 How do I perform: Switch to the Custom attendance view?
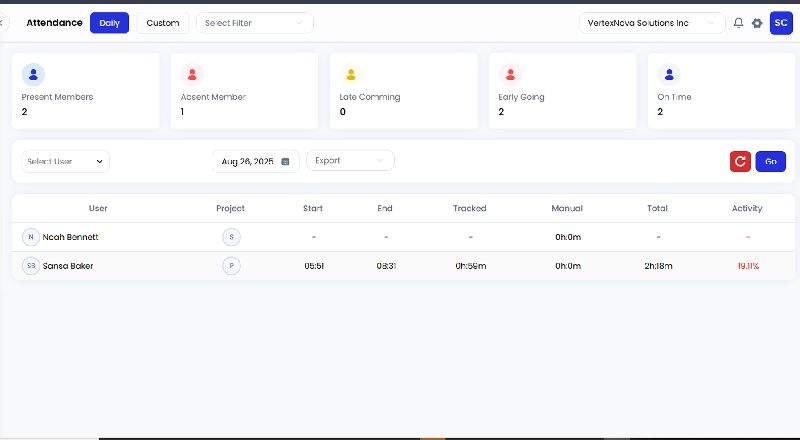163,23
